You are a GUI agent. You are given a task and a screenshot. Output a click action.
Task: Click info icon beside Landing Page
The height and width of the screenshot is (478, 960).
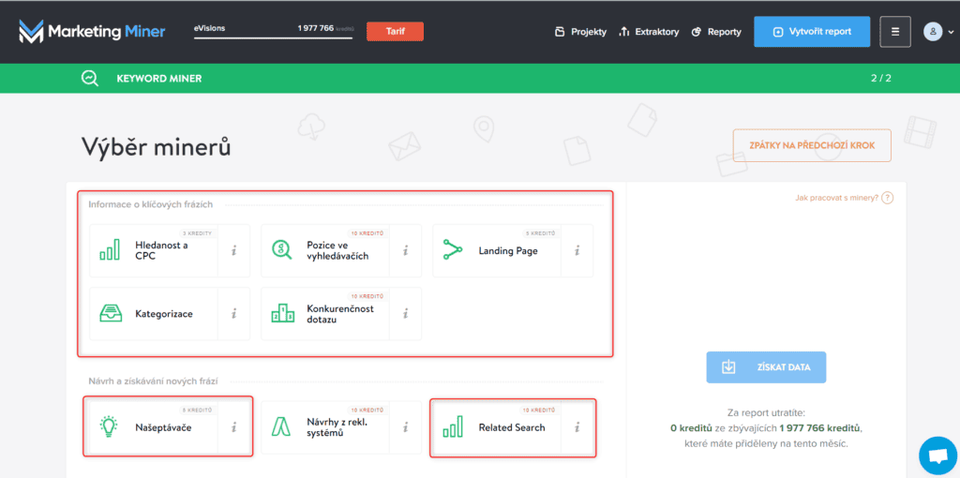[x=577, y=251]
